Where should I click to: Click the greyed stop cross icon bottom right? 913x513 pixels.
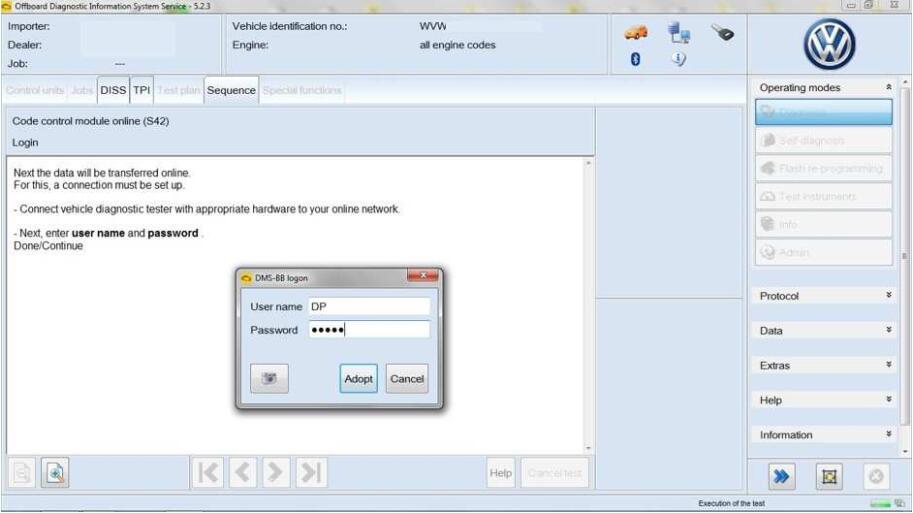(876, 477)
